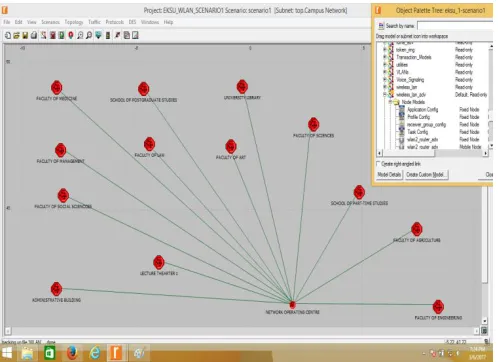Screen dimensions: 498x362
Task: Click the New project toolbar icon
Action: [x=8, y=35]
